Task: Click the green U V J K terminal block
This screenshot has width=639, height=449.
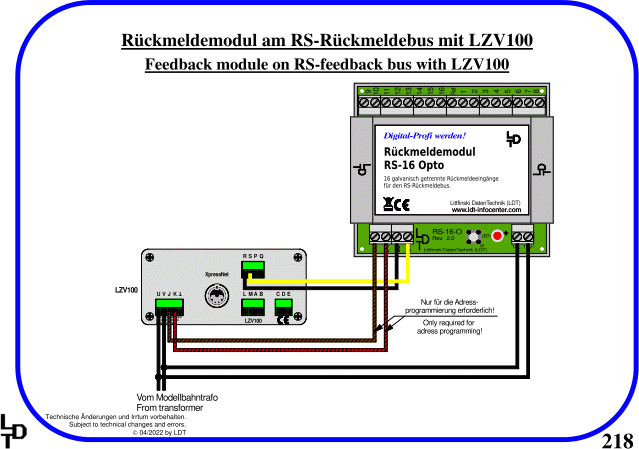Action: click(x=169, y=307)
